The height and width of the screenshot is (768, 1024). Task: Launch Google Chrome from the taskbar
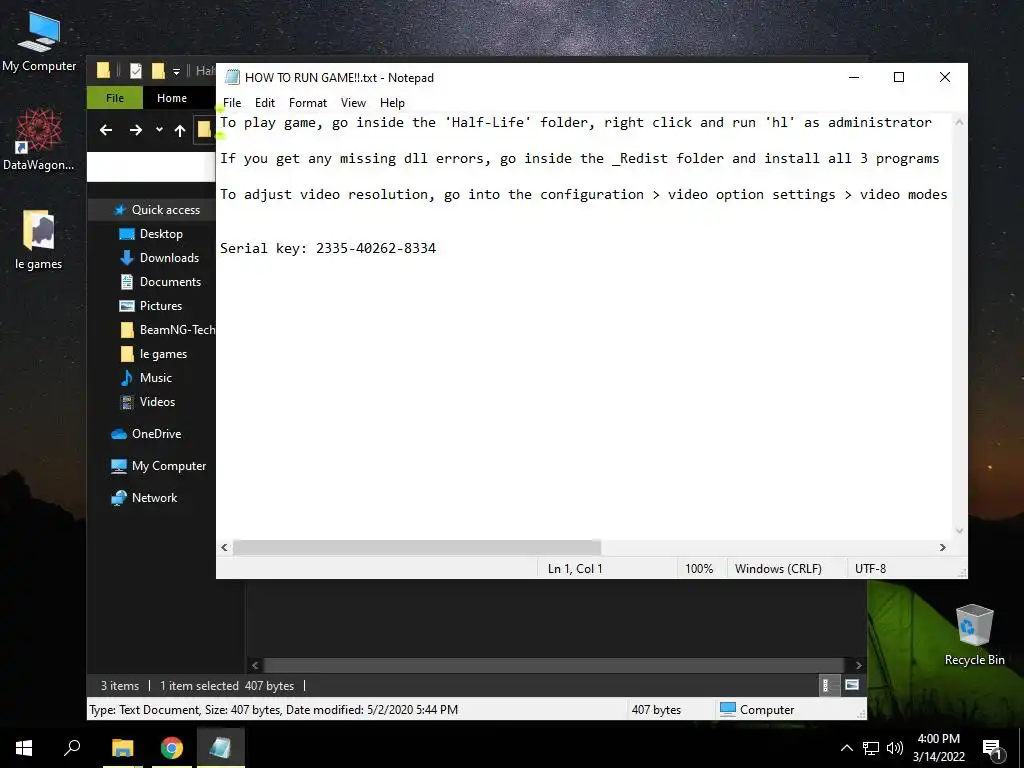tap(172, 747)
